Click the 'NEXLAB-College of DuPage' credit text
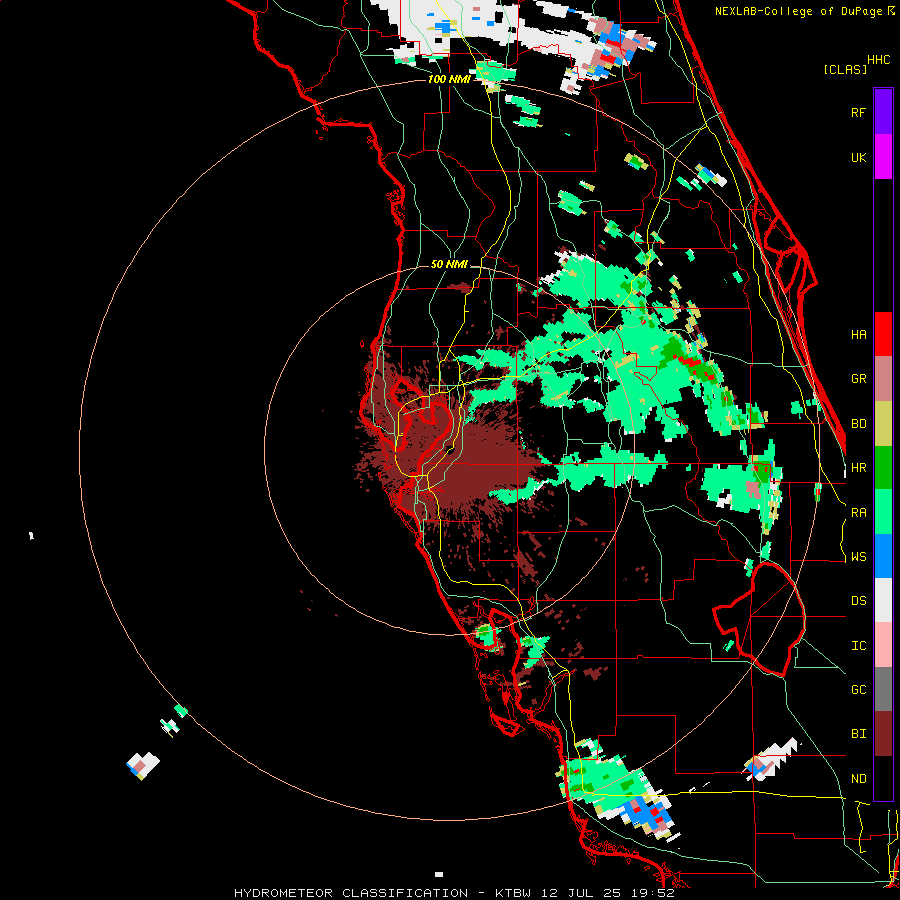 [x=799, y=11]
